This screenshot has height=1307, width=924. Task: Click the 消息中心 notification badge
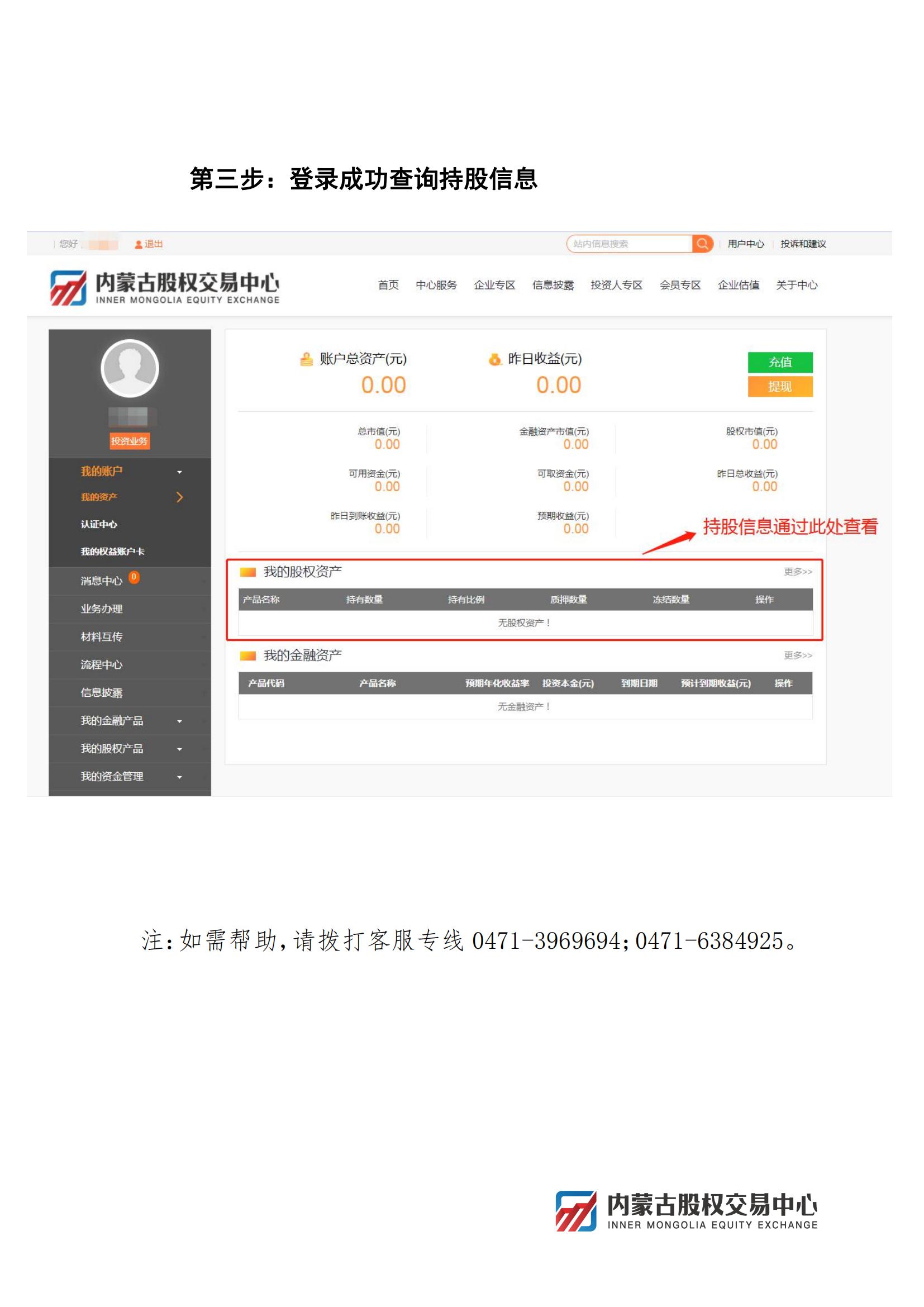134,577
